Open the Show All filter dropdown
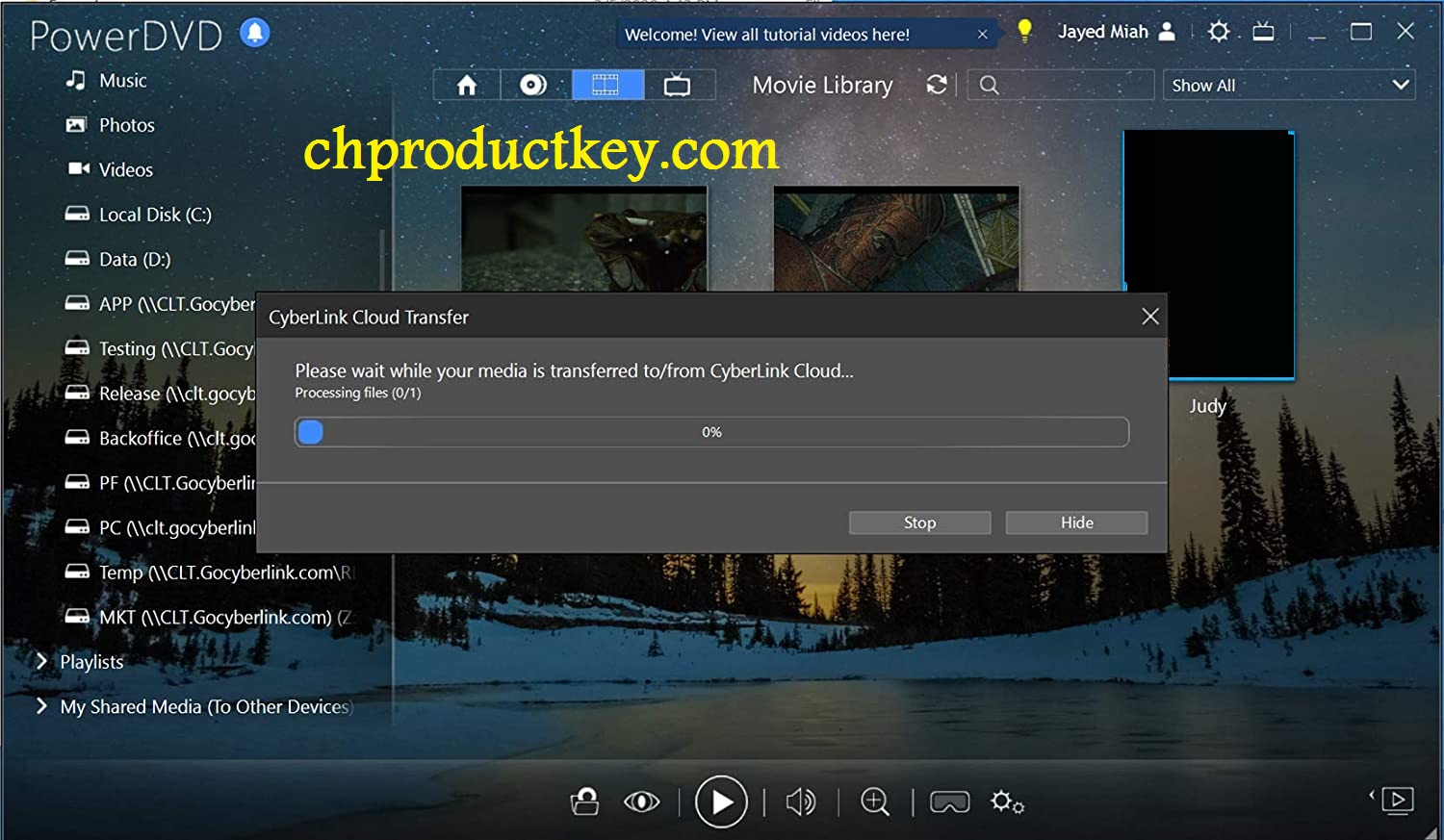Viewport: 1444px width, 840px height. click(1289, 85)
